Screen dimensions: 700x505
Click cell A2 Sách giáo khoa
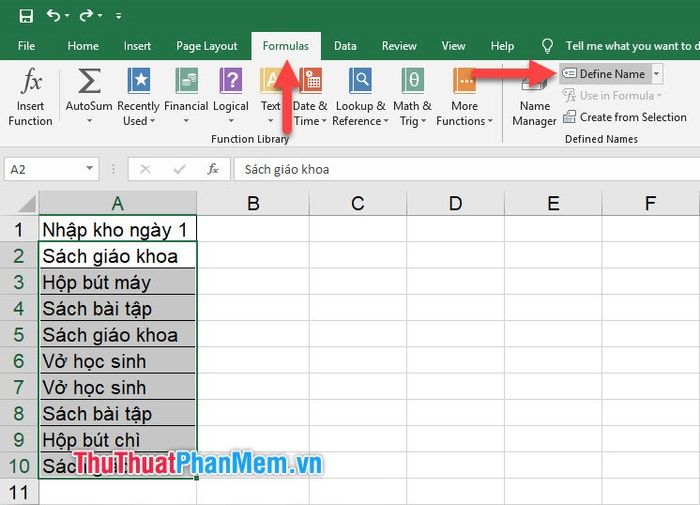[x=117, y=255]
